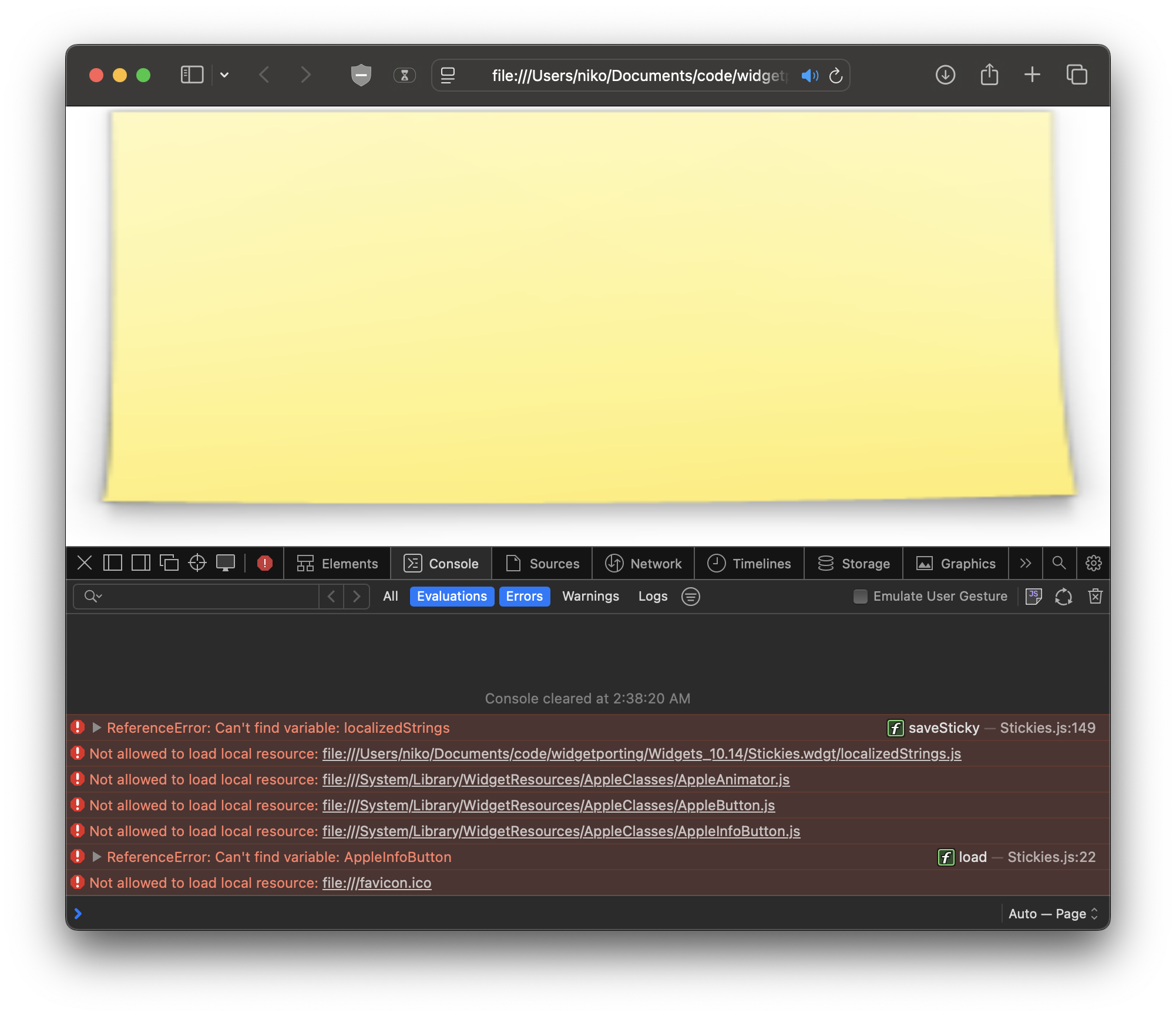Image resolution: width=1176 pixels, height=1017 pixels.
Task: Click the console prompt input line
Action: [x=540, y=914]
